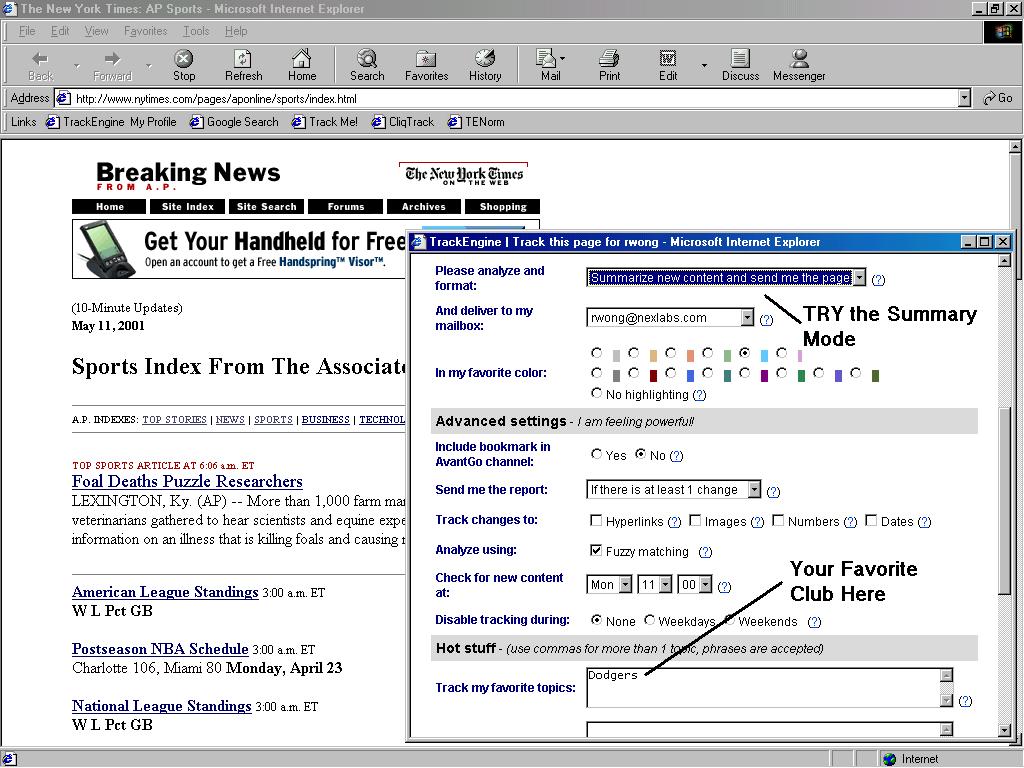Open the Foal Deaths Puzzle Researchers article
This screenshot has width=1024, height=768.
click(187, 482)
